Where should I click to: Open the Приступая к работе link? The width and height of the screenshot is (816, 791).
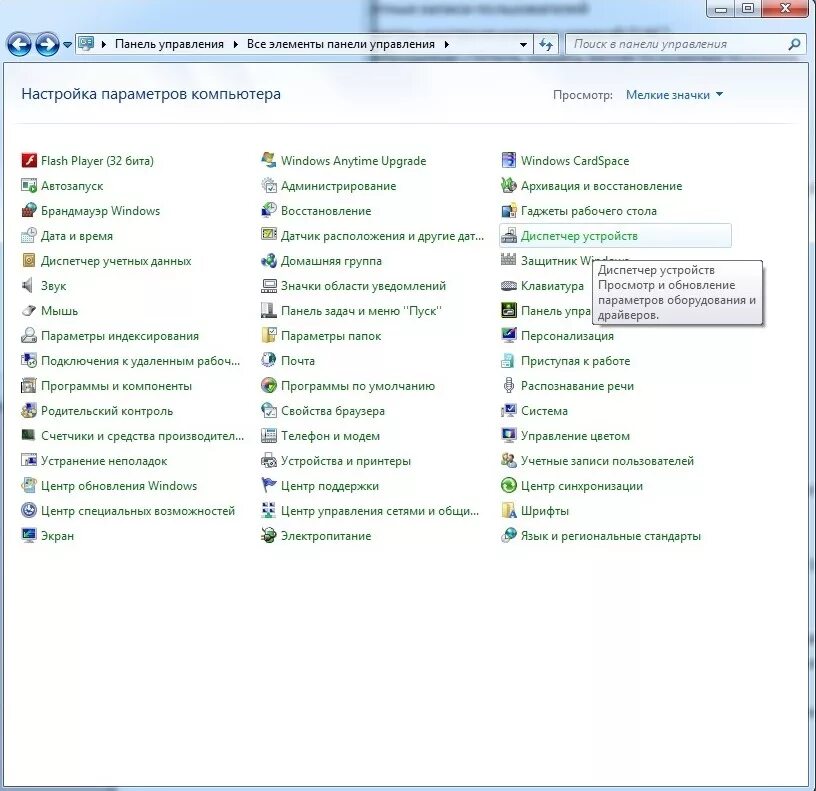(576, 361)
